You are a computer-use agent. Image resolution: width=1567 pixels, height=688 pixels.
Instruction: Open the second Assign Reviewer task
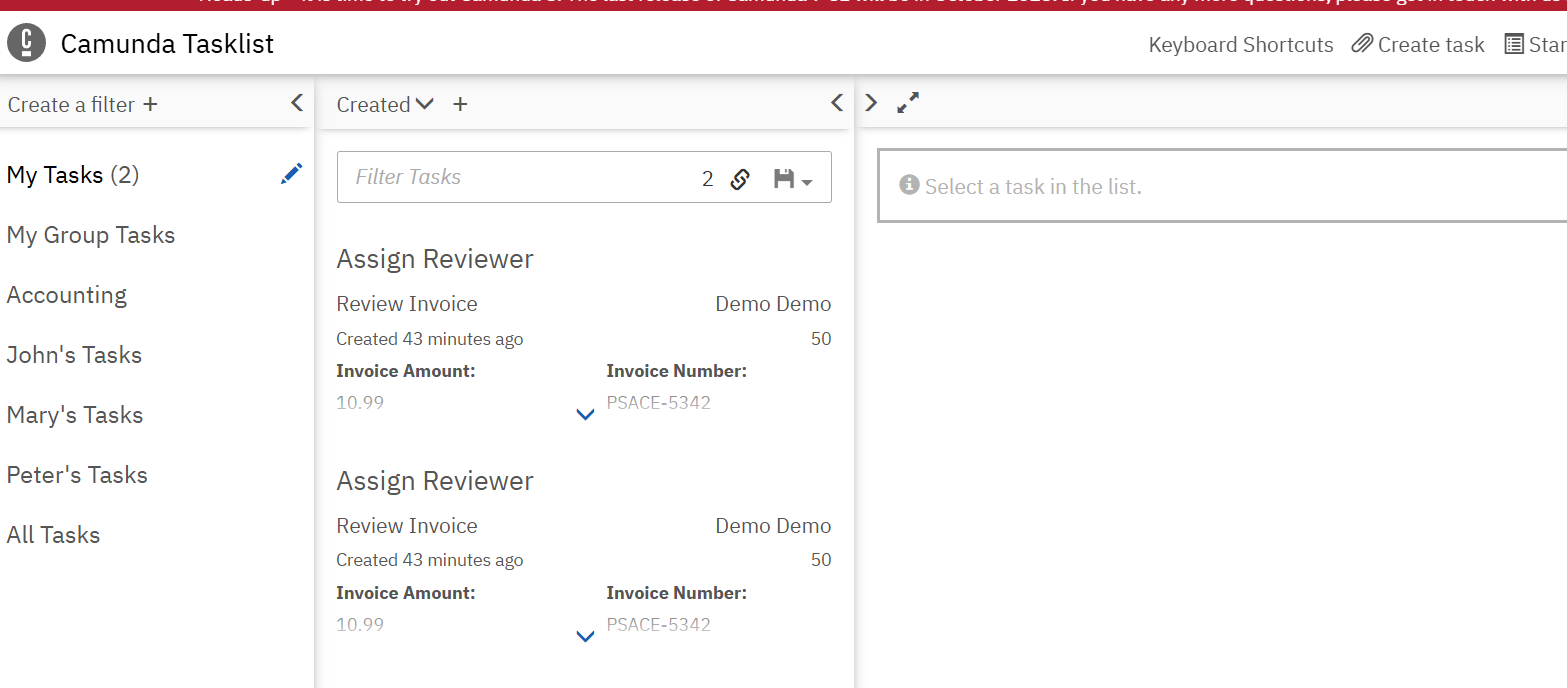coord(435,481)
